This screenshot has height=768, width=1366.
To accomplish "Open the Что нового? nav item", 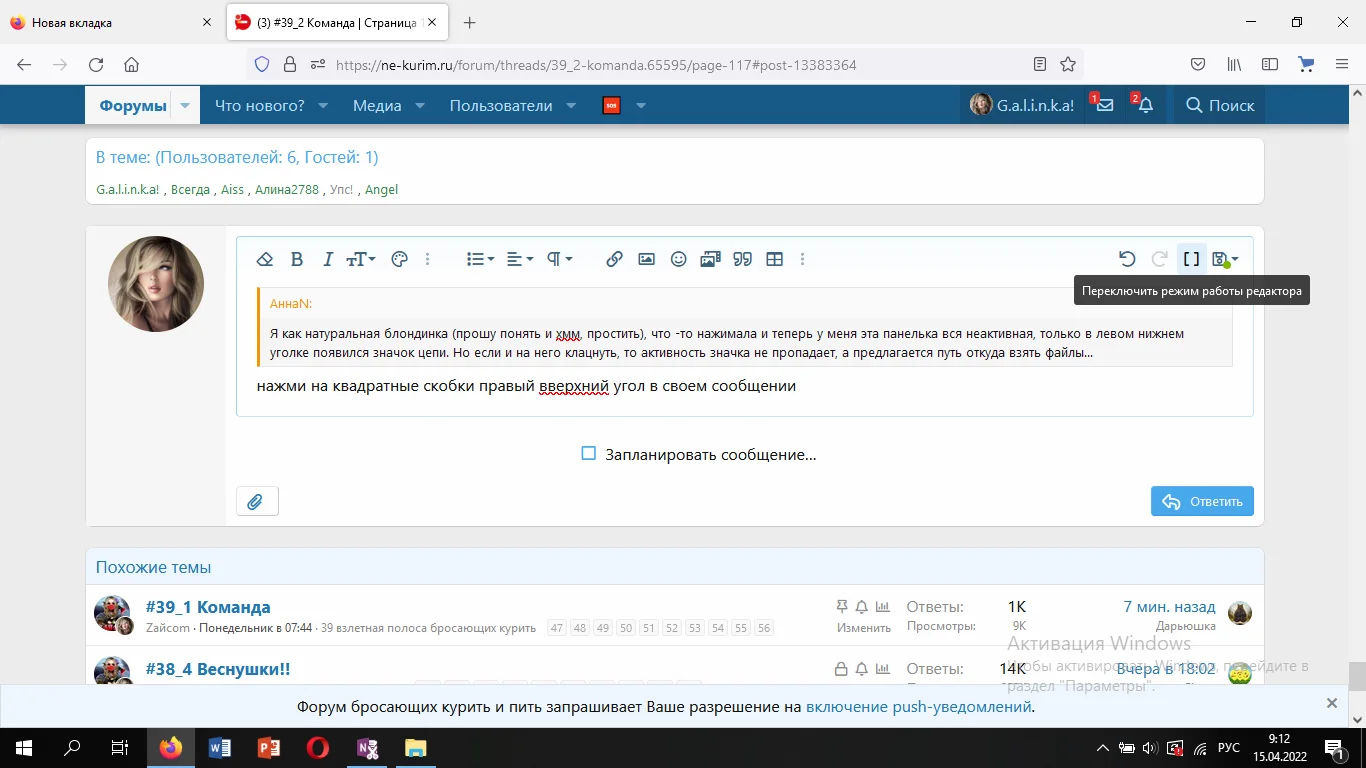I will (260, 106).
